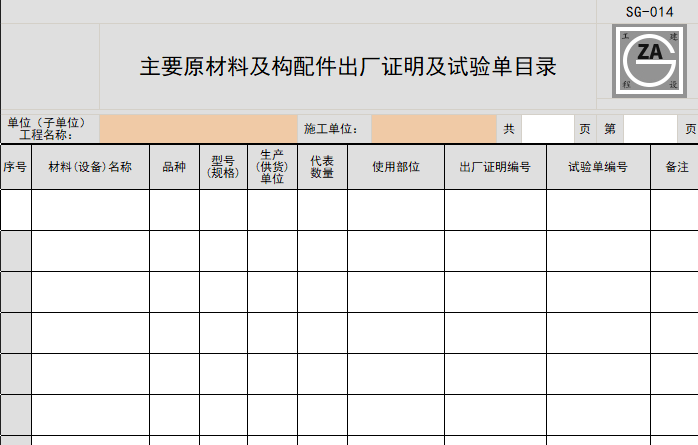Select the 代表数量 column header

pos(322,167)
